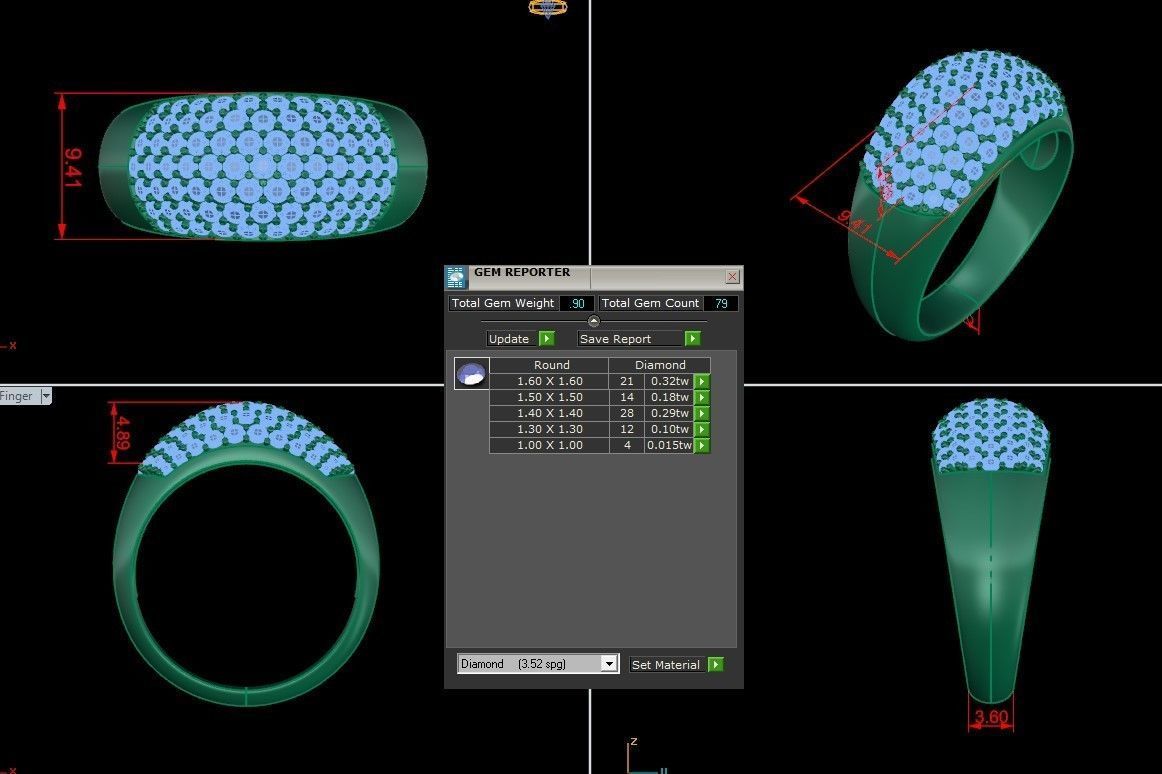Select the round gem thumbnail icon
The height and width of the screenshot is (774, 1162).
pos(471,374)
